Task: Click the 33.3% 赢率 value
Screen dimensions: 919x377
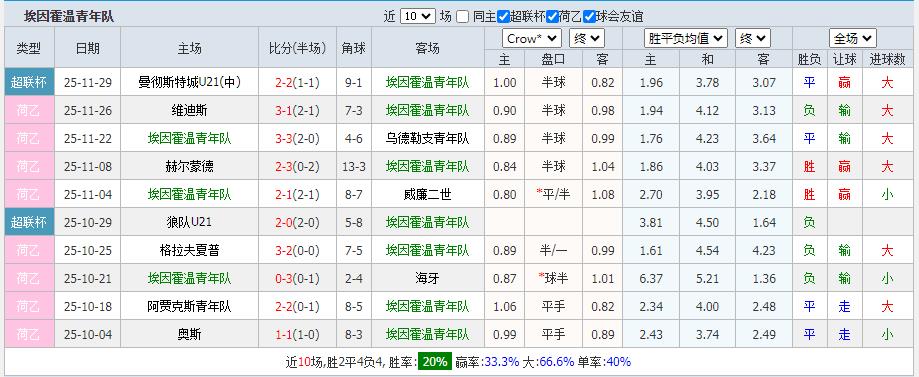Action: click(x=501, y=362)
